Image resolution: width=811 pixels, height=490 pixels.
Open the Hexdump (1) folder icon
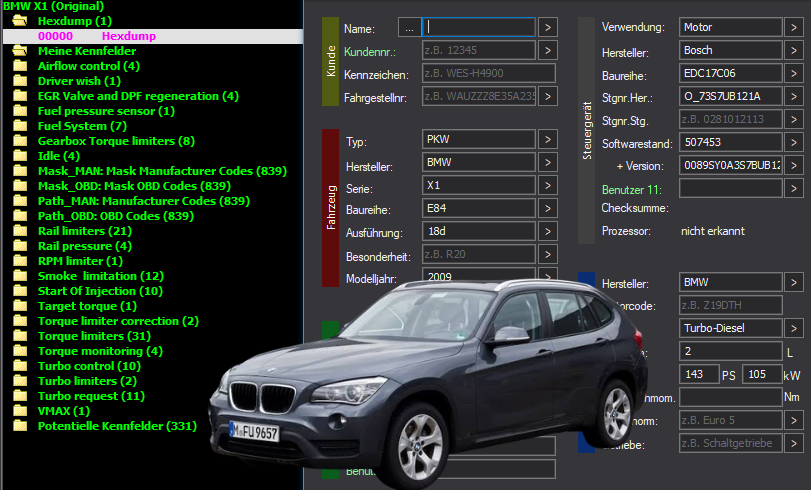[x=20, y=21]
